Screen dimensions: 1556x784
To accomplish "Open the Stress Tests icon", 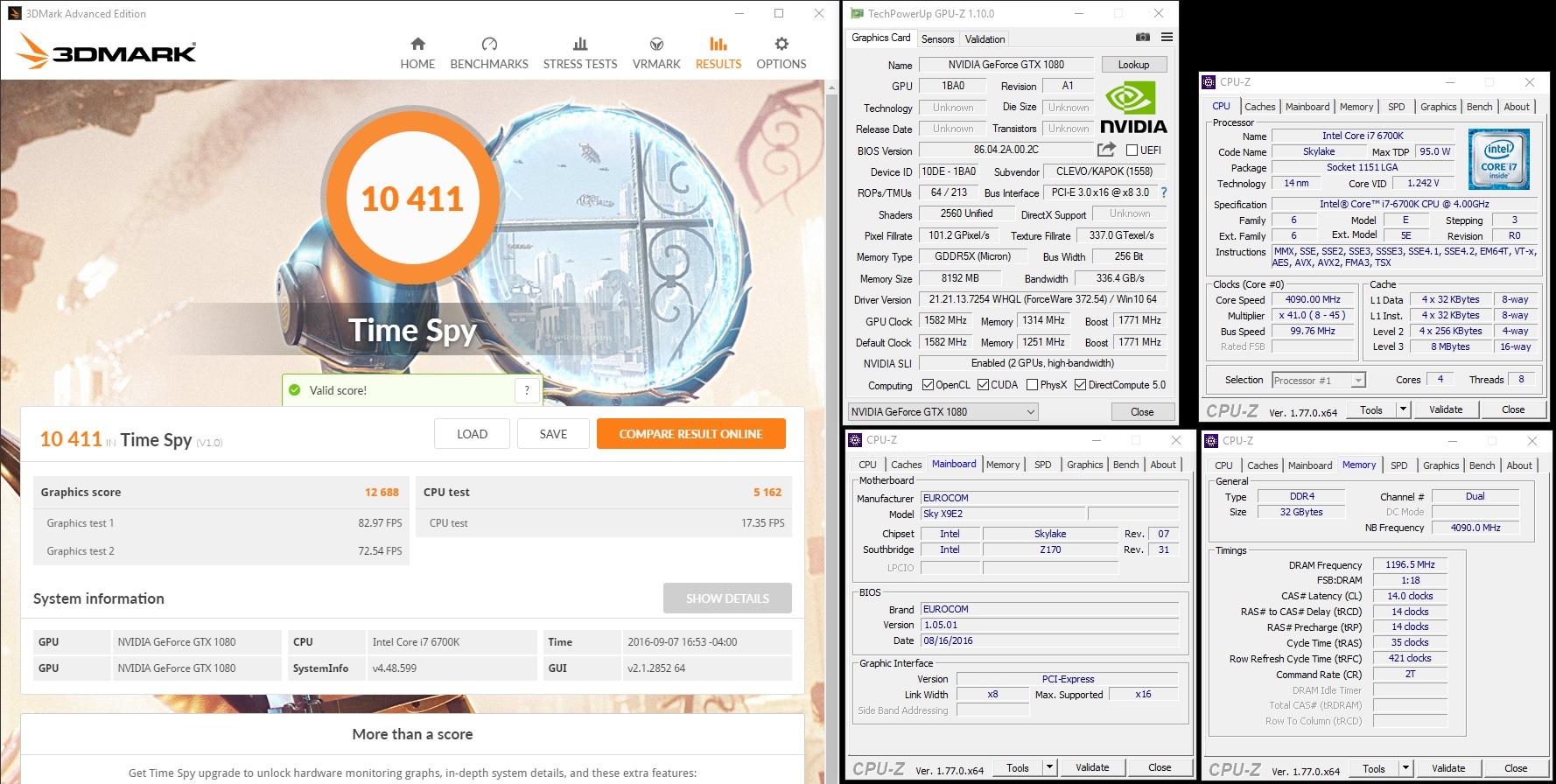I will 580,45.
